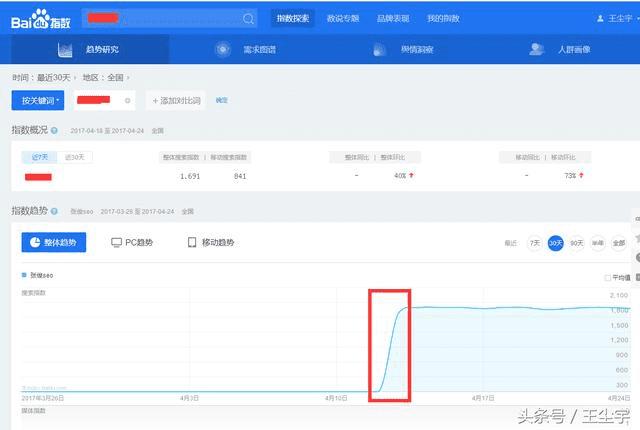Open the 品牌表现 nav item
Screen dimensions: 640x430
[x=393, y=18]
